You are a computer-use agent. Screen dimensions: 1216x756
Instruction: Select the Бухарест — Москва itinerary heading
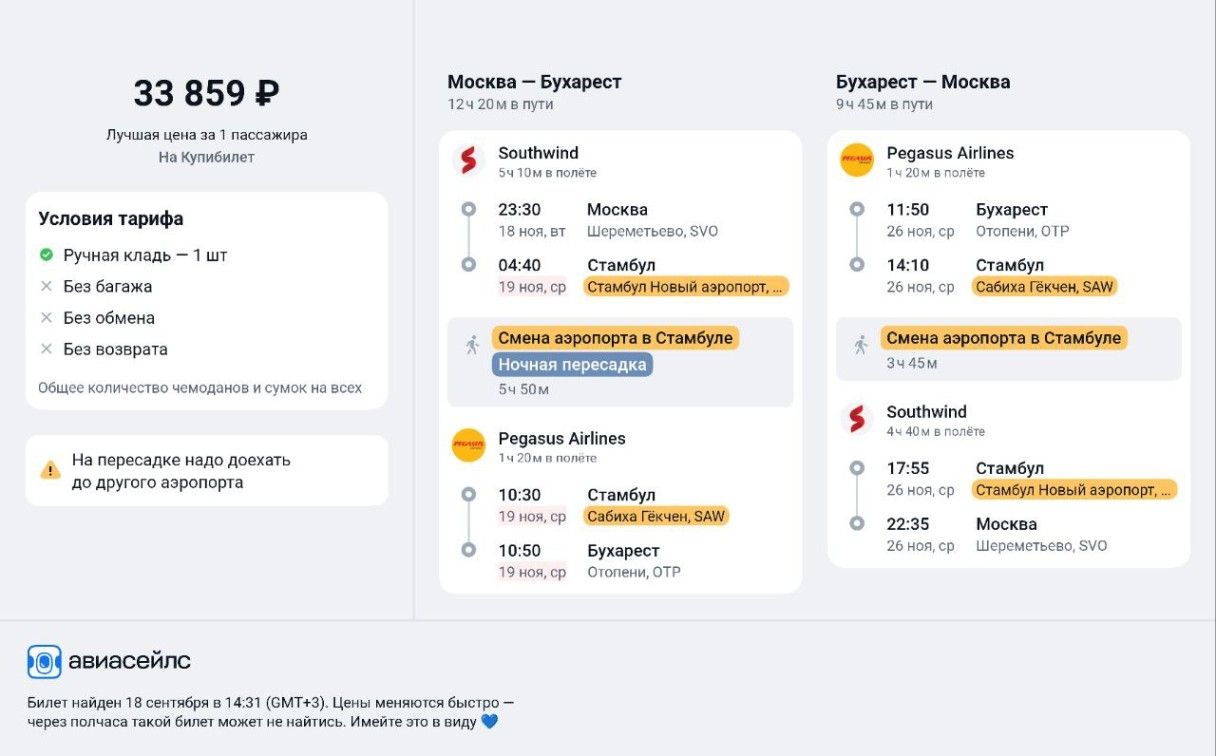pyautogui.click(x=923, y=80)
